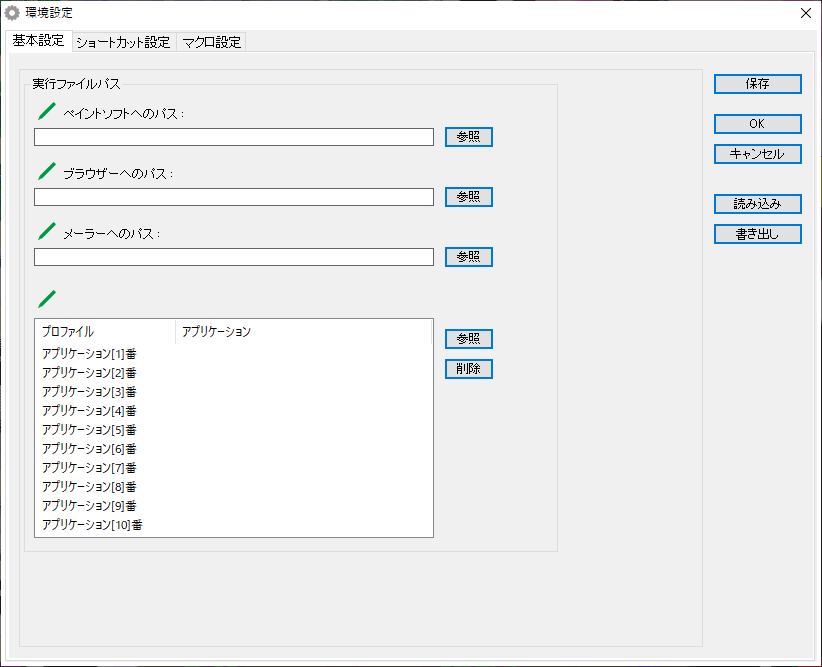822x667 pixels.
Task: Click the キャンセル button
Action: click(x=757, y=154)
